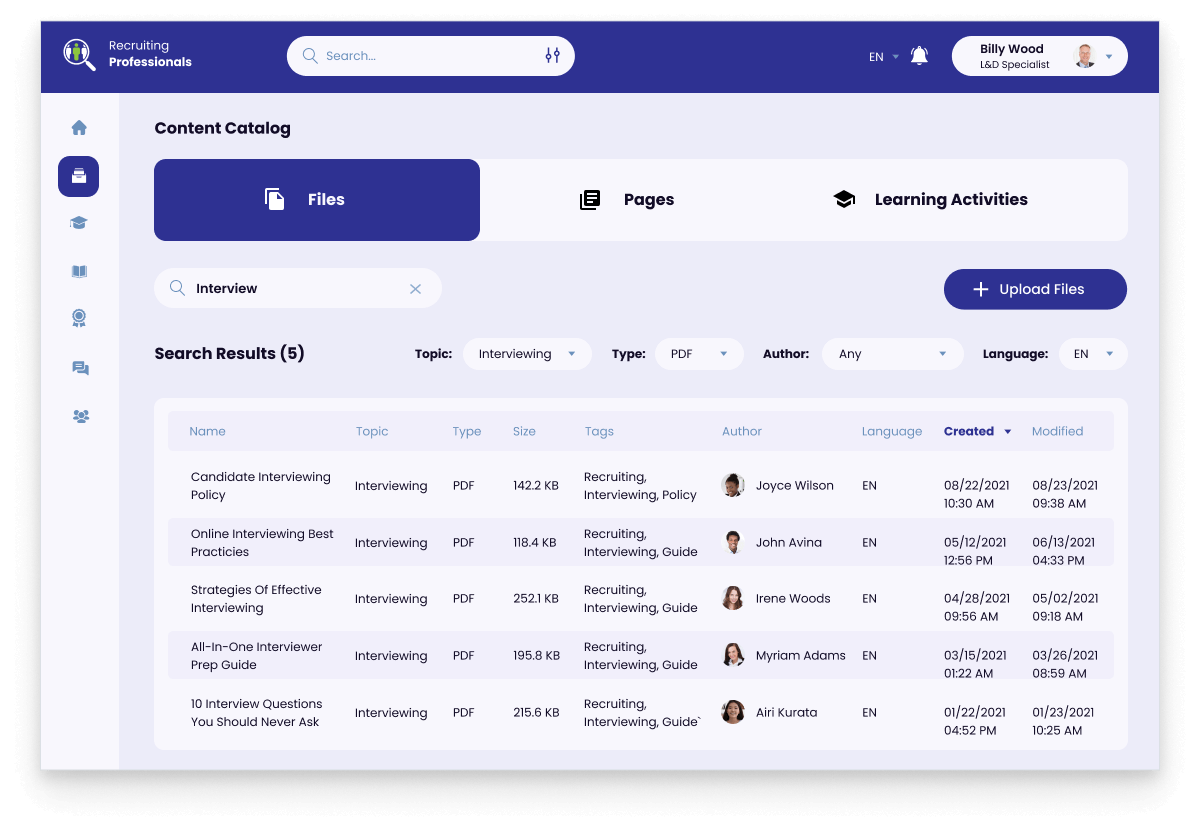Screen dimensions: 1200x831
Task: Open the Type PDF dropdown
Action: coord(699,354)
